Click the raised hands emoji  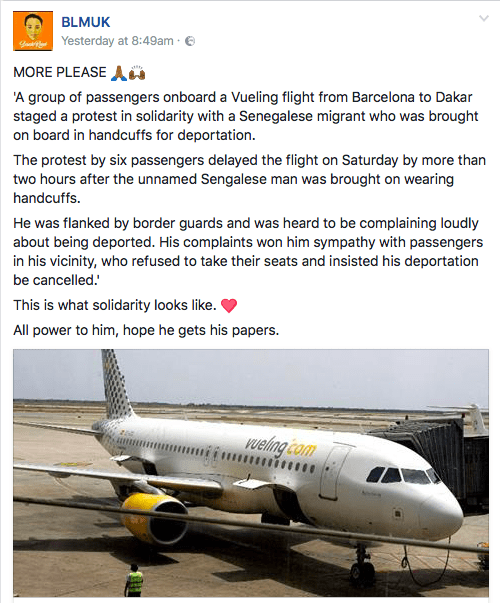coord(137,73)
